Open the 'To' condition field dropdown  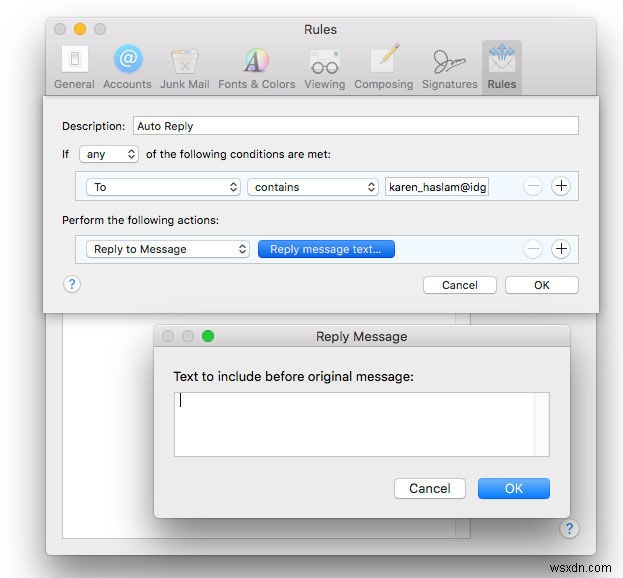point(163,187)
